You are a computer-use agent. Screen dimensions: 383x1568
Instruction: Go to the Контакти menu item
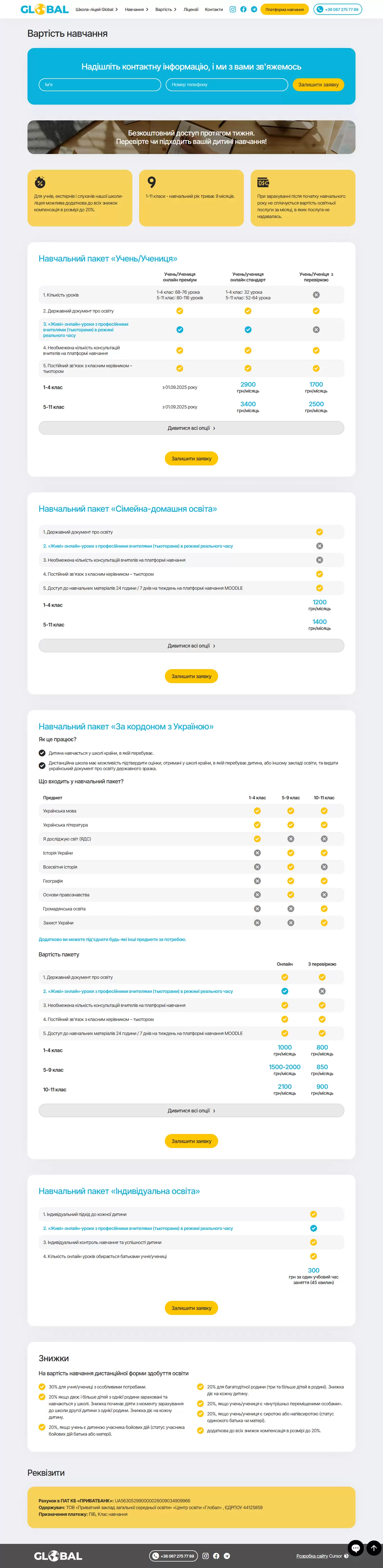[213, 10]
